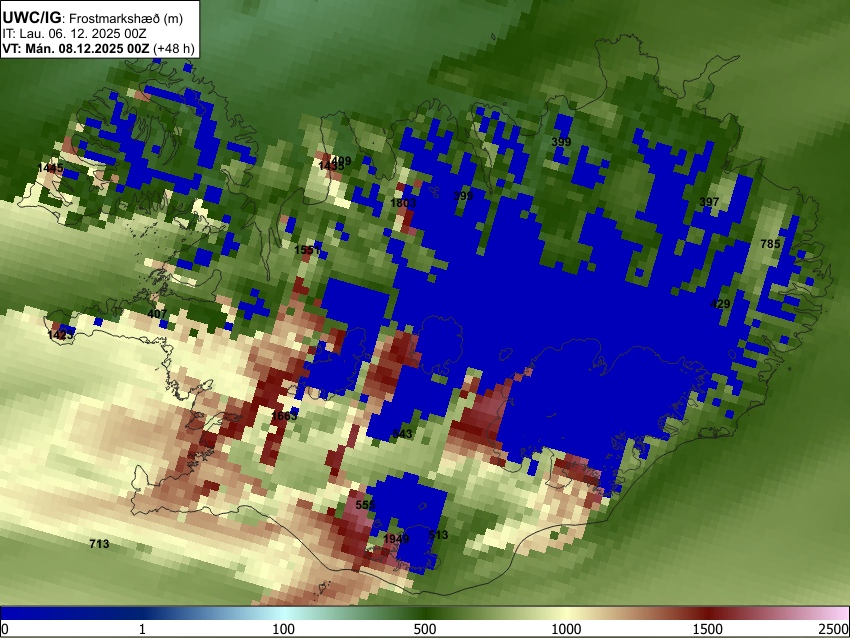
Task: Click the 1663 value label on the map
Action: click(284, 416)
